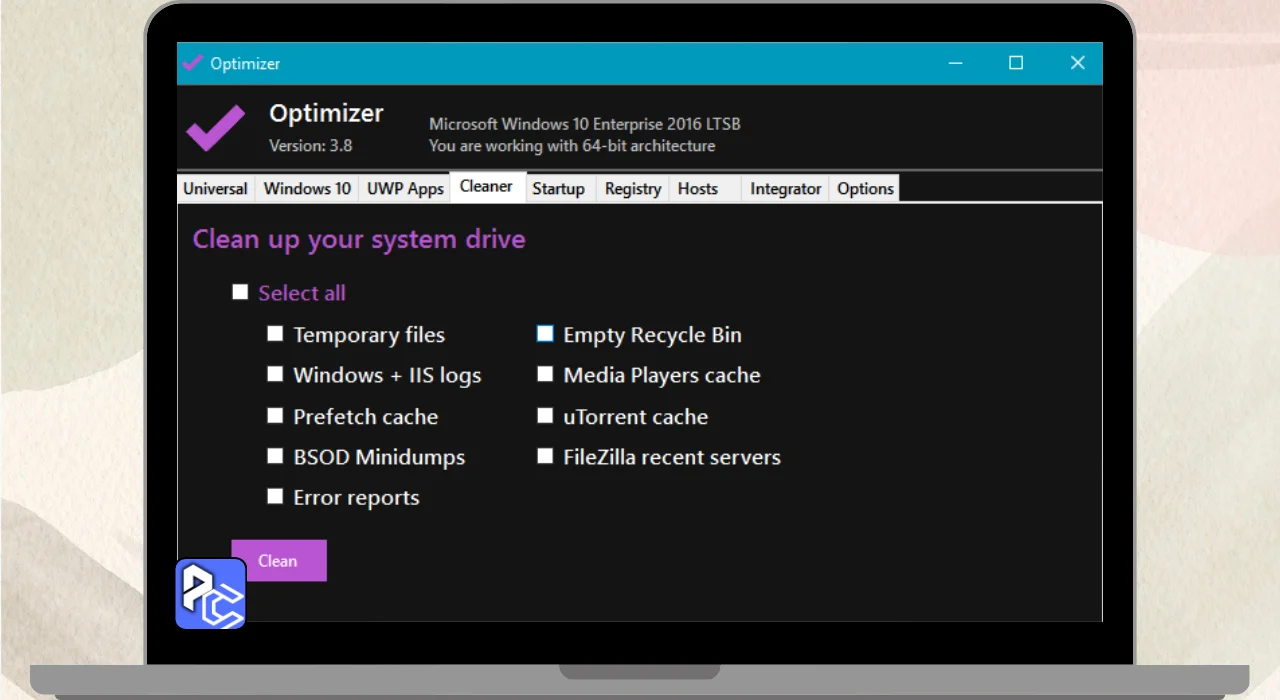This screenshot has height=700, width=1280.
Task: Click the large purple Optimizer checkmark logo
Action: coord(216,128)
